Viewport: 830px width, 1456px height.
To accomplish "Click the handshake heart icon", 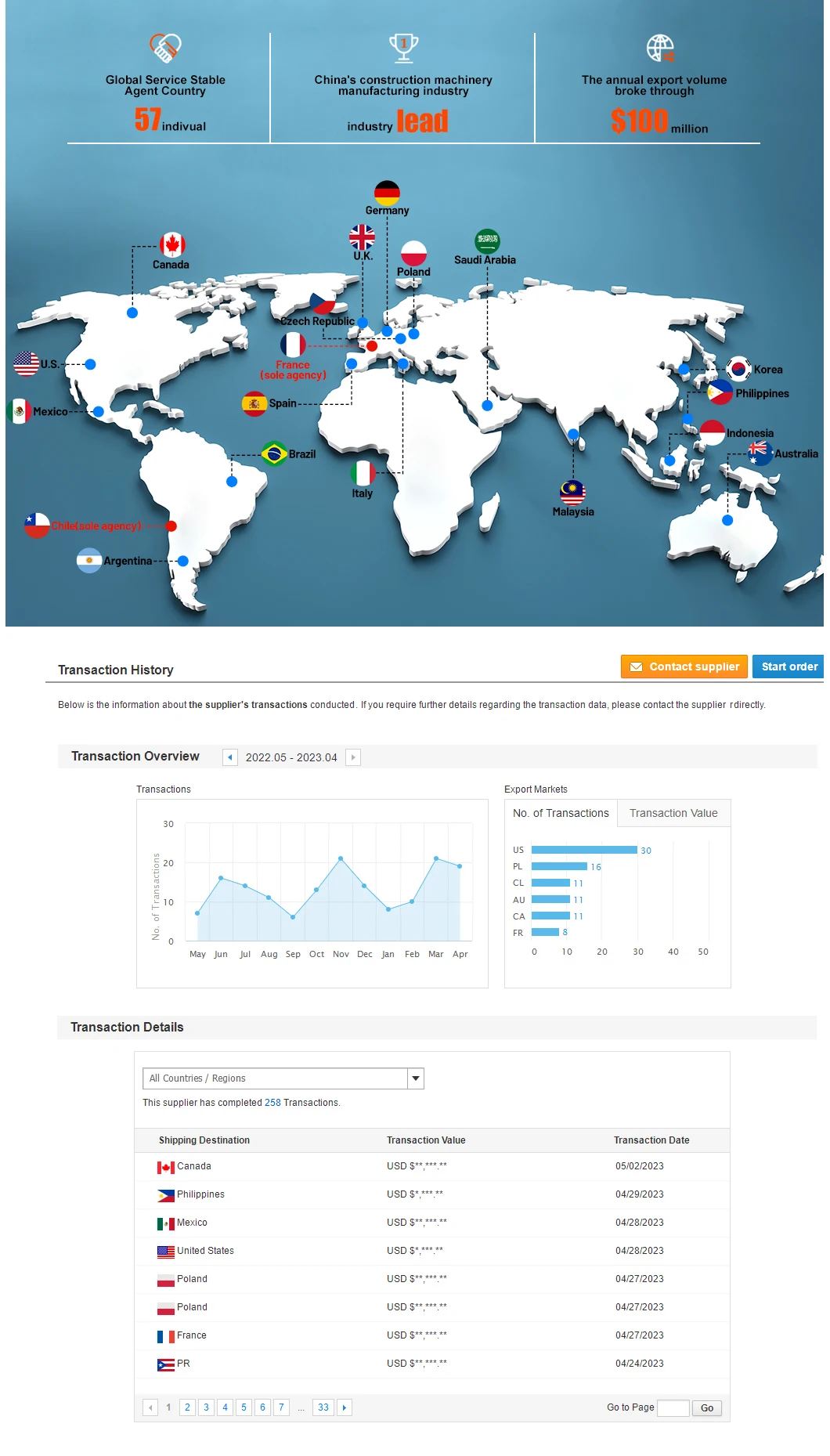I will point(165,49).
